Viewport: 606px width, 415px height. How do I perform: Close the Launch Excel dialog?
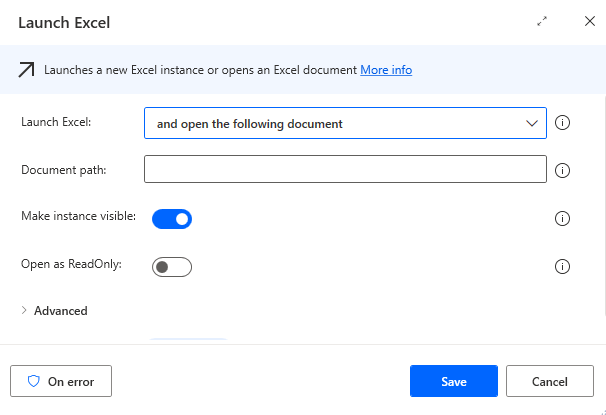pyautogui.click(x=589, y=21)
